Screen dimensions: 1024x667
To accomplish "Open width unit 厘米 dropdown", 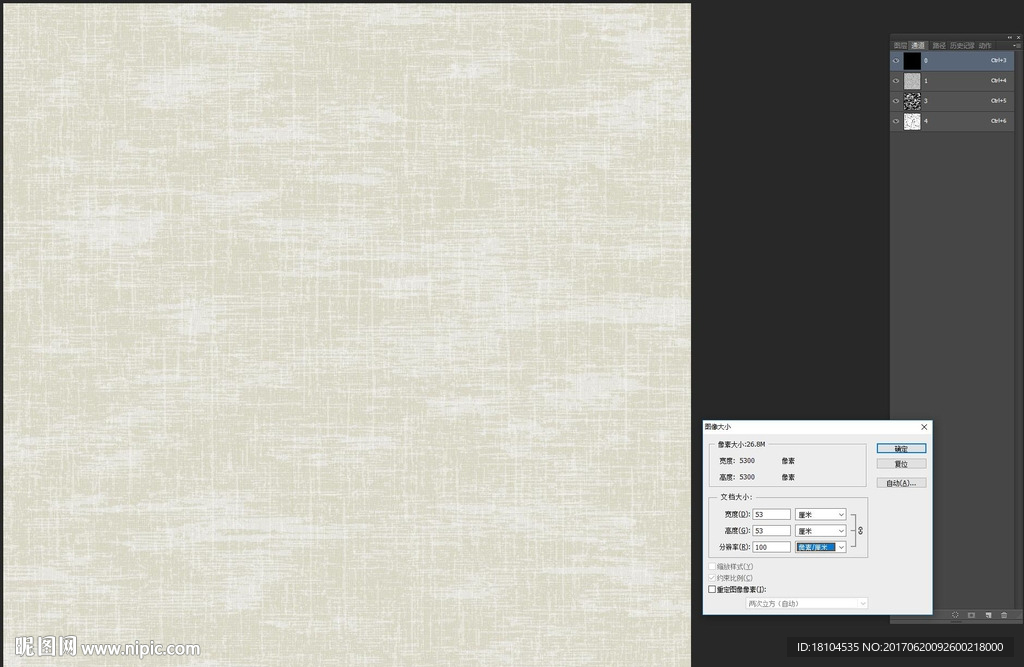I will point(821,515).
